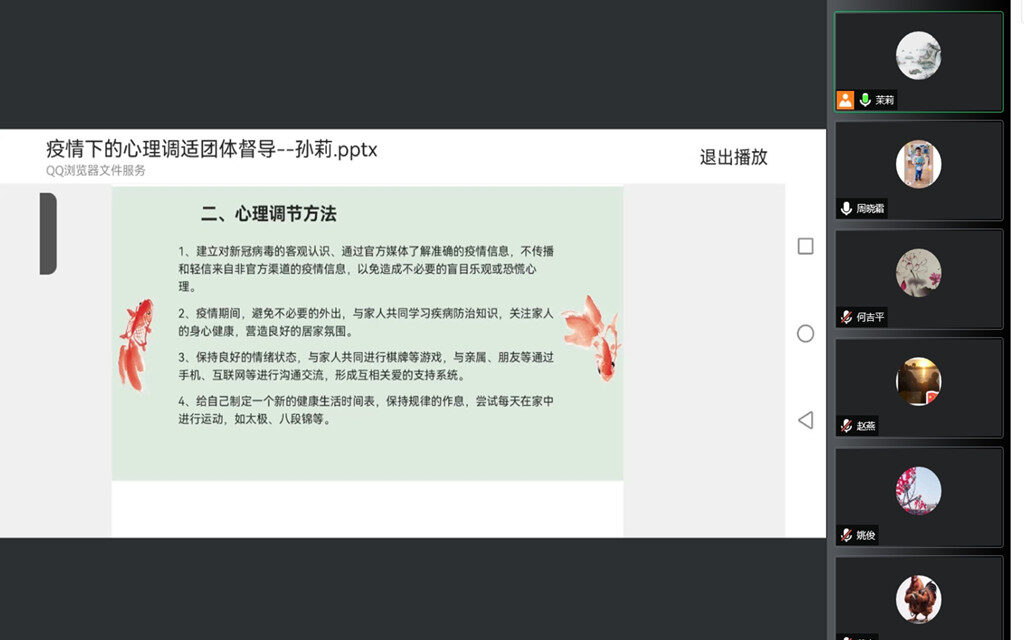Click the slide heading 二、心理调节方法
Screen dimensions: 1024x640
(x=268, y=213)
